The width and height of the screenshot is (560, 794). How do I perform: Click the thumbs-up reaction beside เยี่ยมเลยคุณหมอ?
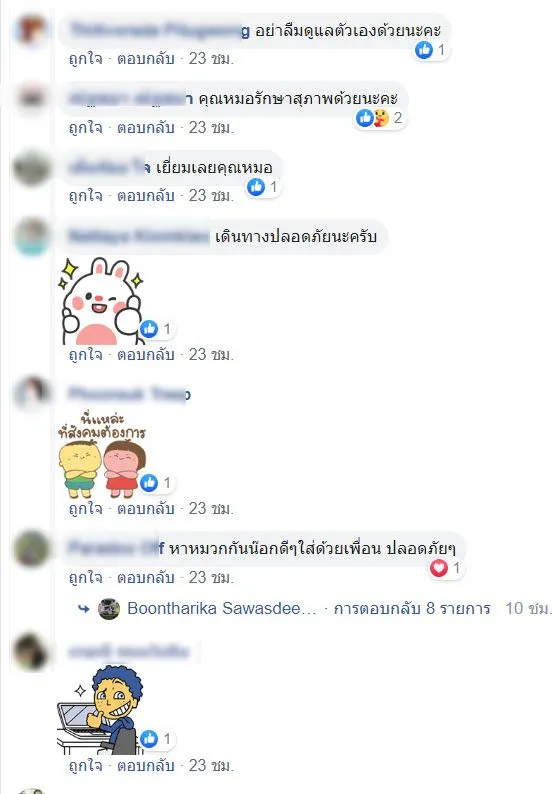pos(256,187)
